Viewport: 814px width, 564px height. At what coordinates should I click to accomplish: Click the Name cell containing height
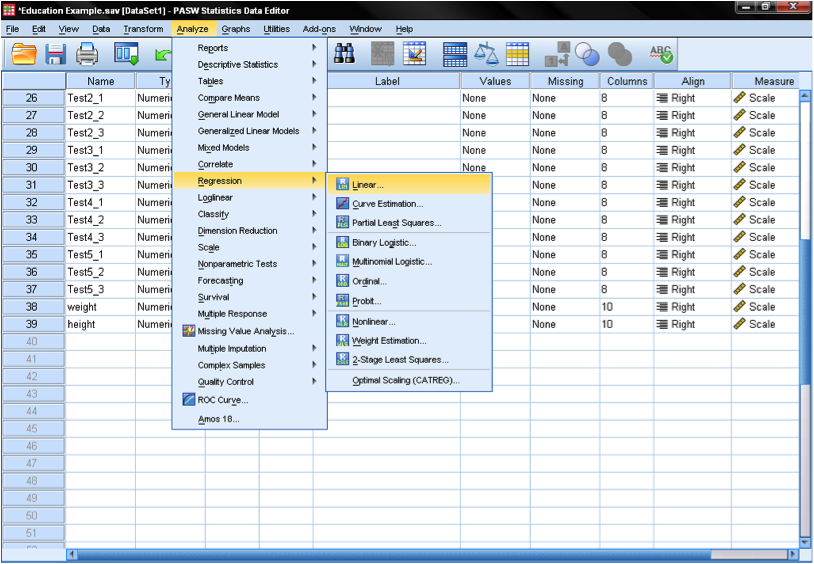pyautogui.click(x=100, y=324)
